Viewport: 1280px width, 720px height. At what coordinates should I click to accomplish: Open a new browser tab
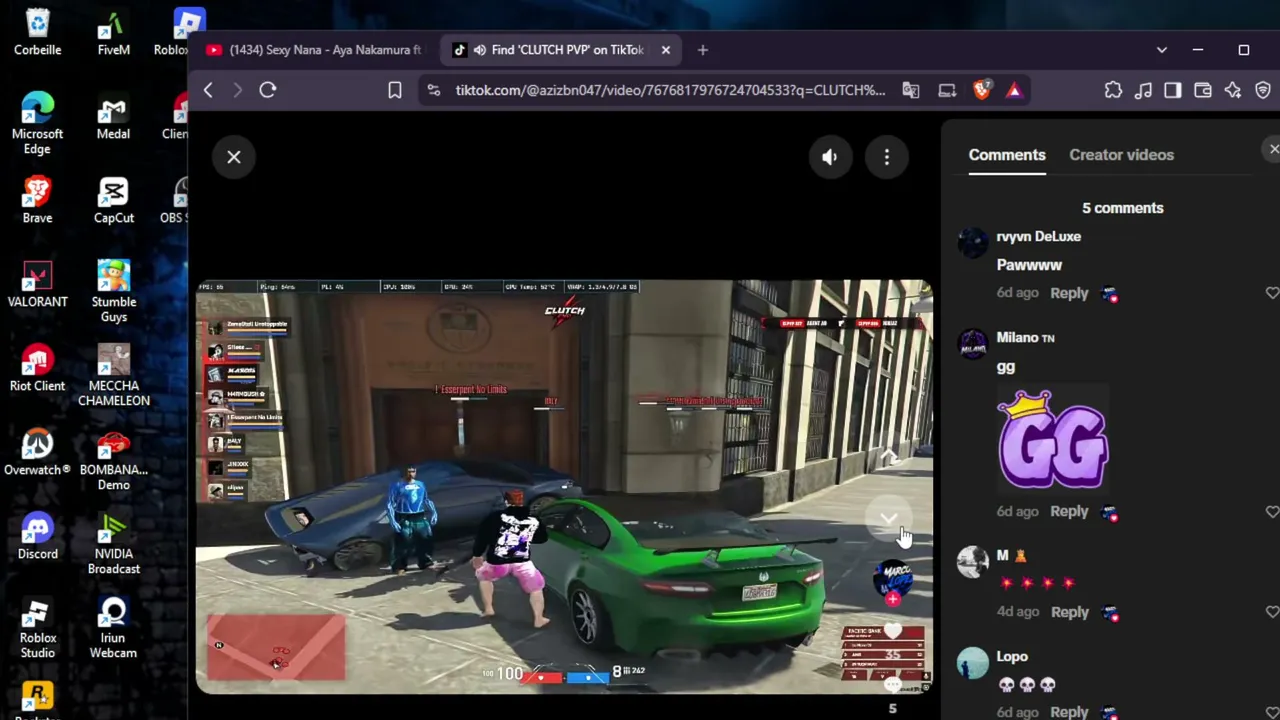[x=702, y=50]
